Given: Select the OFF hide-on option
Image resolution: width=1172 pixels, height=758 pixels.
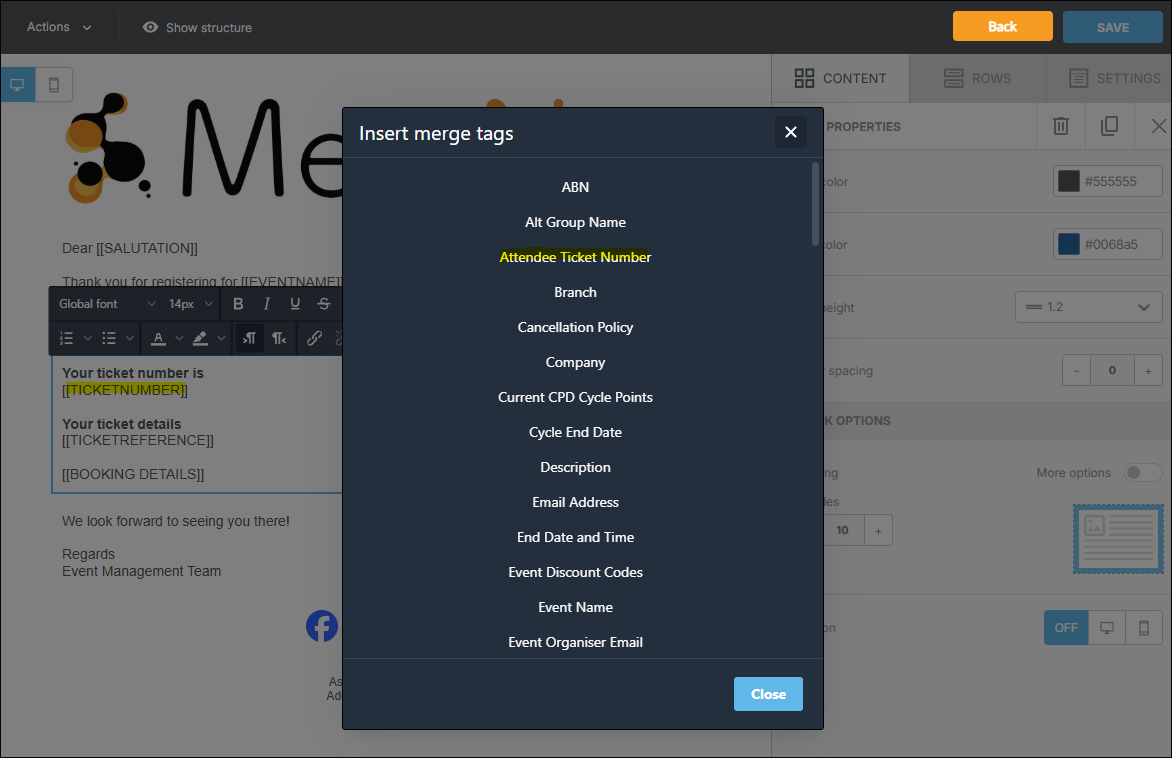Looking at the screenshot, I should [x=1066, y=628].
